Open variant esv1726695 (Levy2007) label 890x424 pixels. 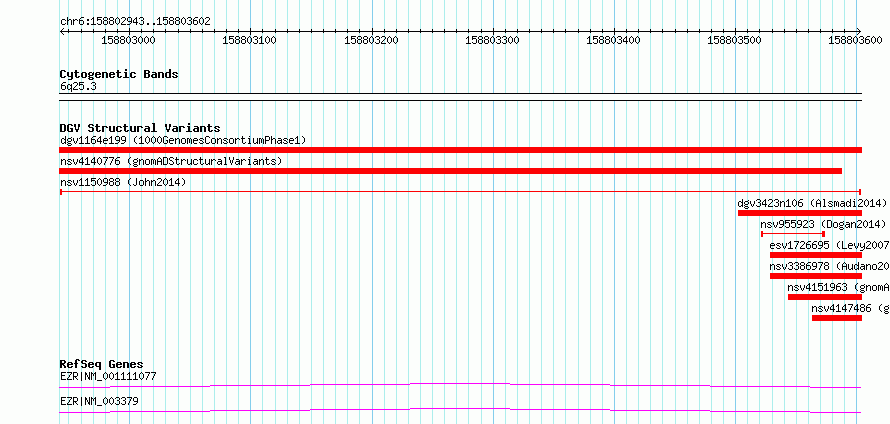click(829, 245)
